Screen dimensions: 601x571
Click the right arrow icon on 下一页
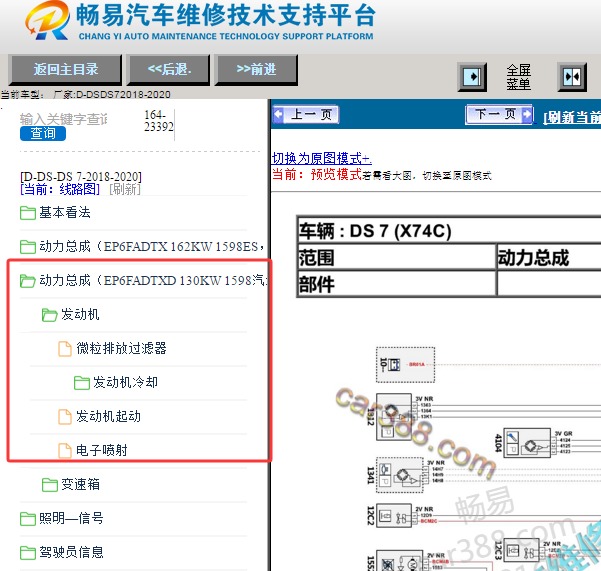(527, 114)
